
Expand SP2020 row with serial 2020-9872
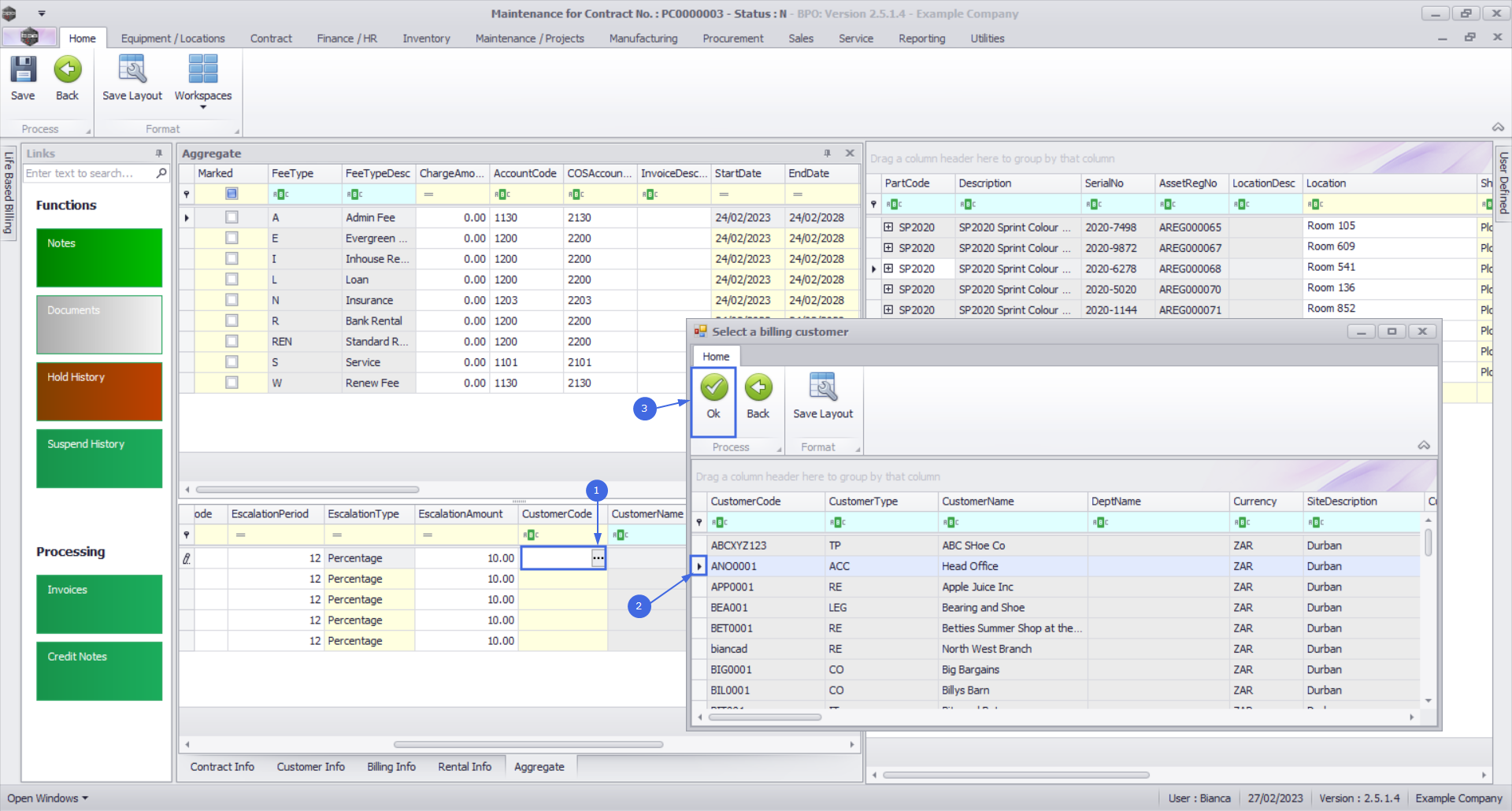coord(888,248)
